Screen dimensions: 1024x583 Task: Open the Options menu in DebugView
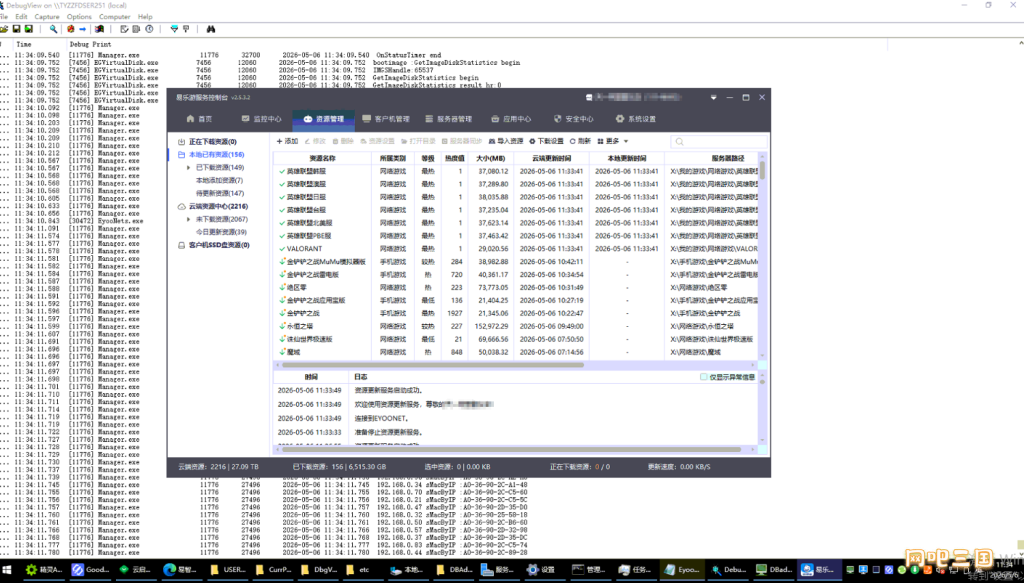click(79, 16)
